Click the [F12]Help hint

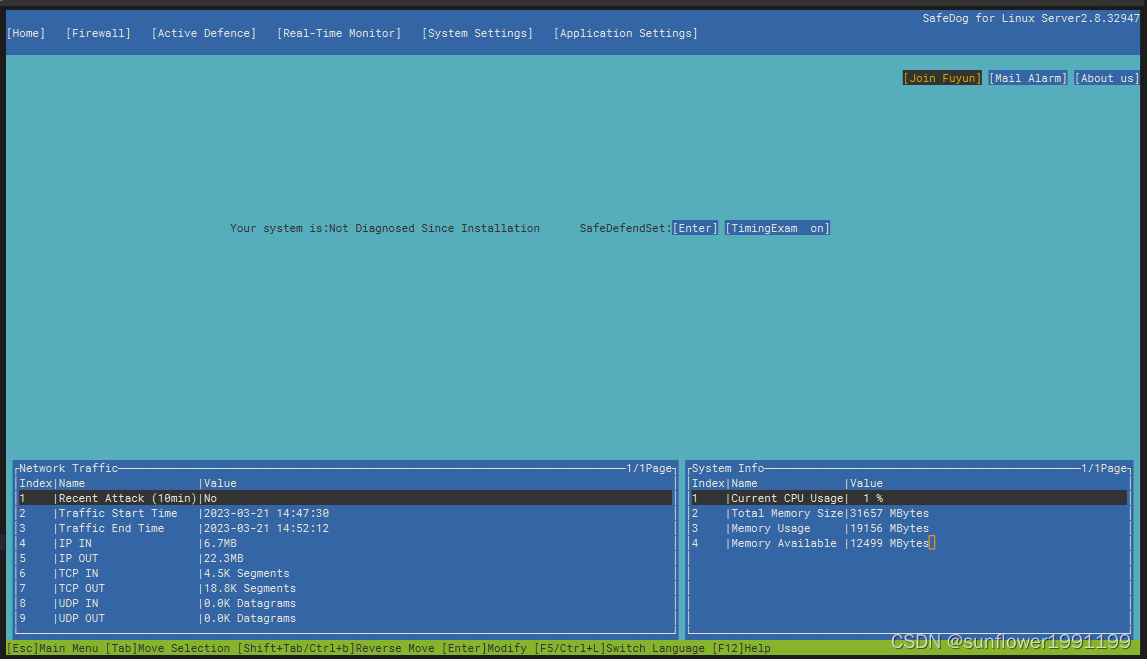point(741,648)
